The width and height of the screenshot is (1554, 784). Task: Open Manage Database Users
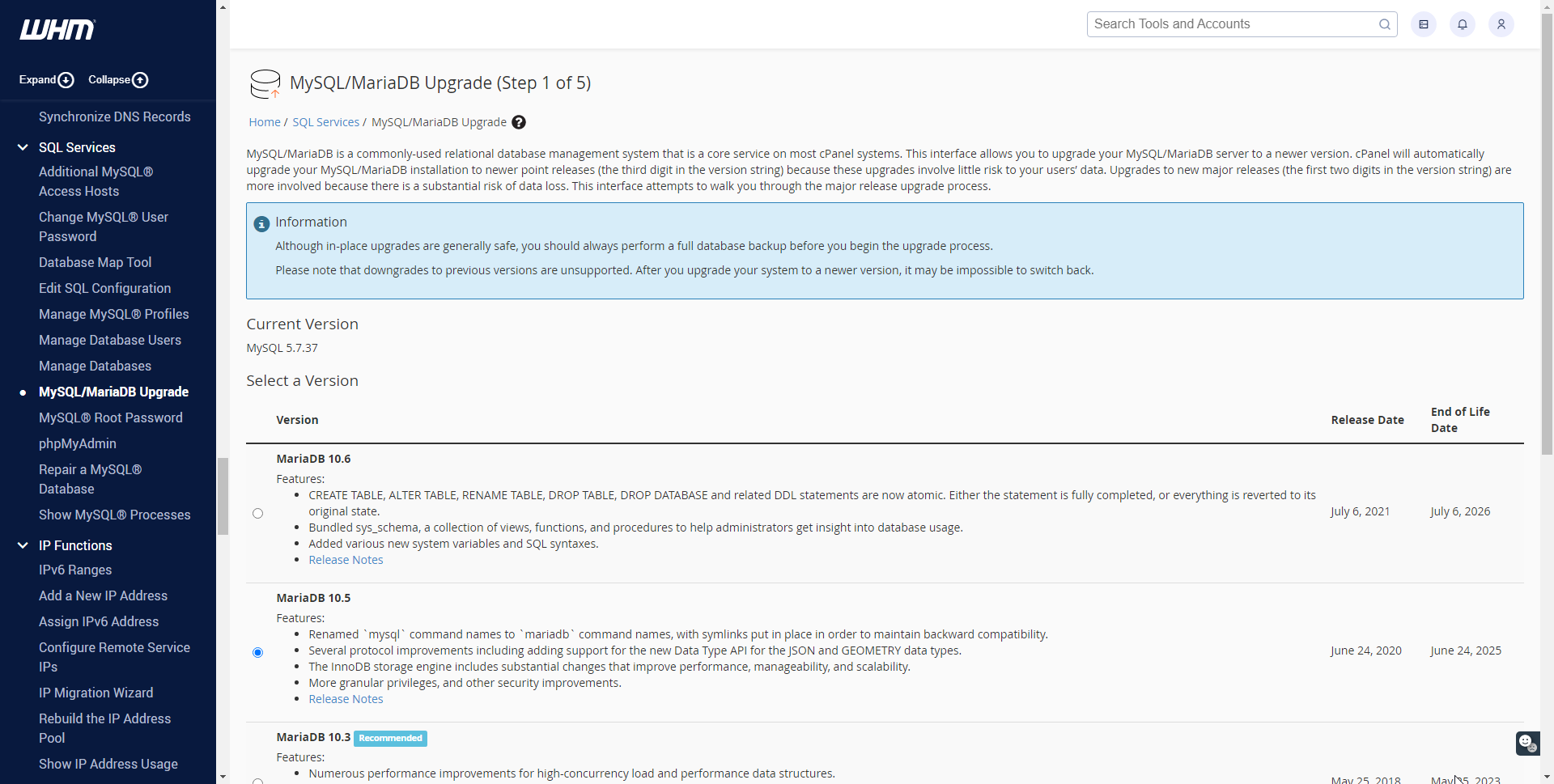(110, 340)
